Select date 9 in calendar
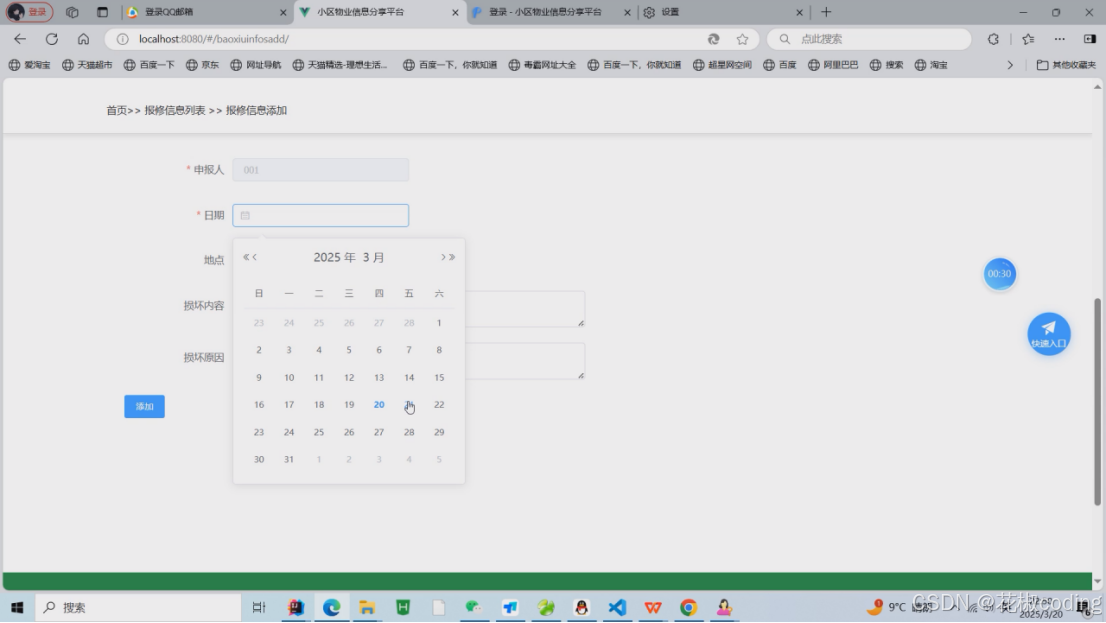Screen dimensions: 1106x623 [x=259, y=377]
